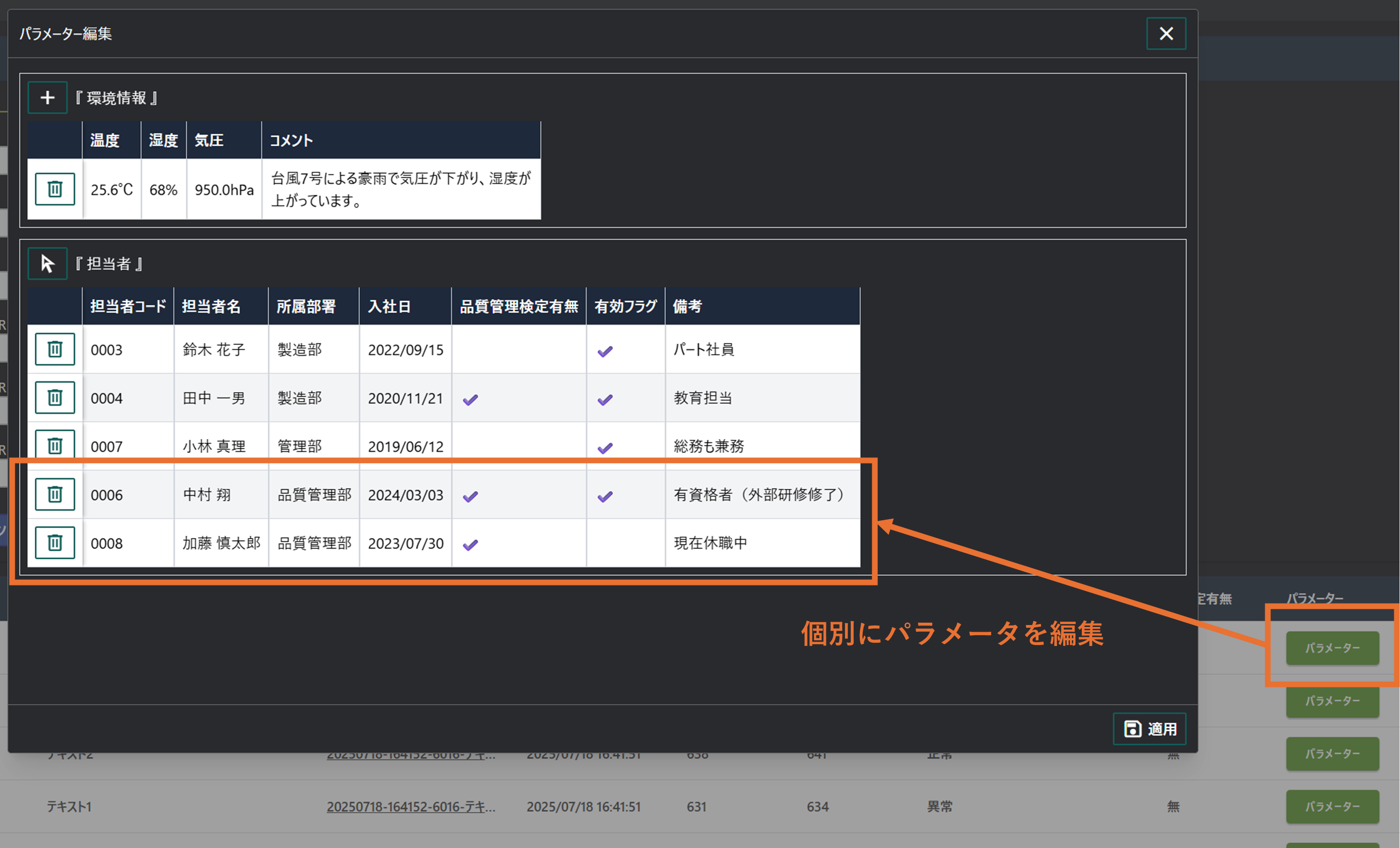Toggle 品質管理検定有無 checkmark for 田中 一男
1400x848 pixels.
(470, 399)
